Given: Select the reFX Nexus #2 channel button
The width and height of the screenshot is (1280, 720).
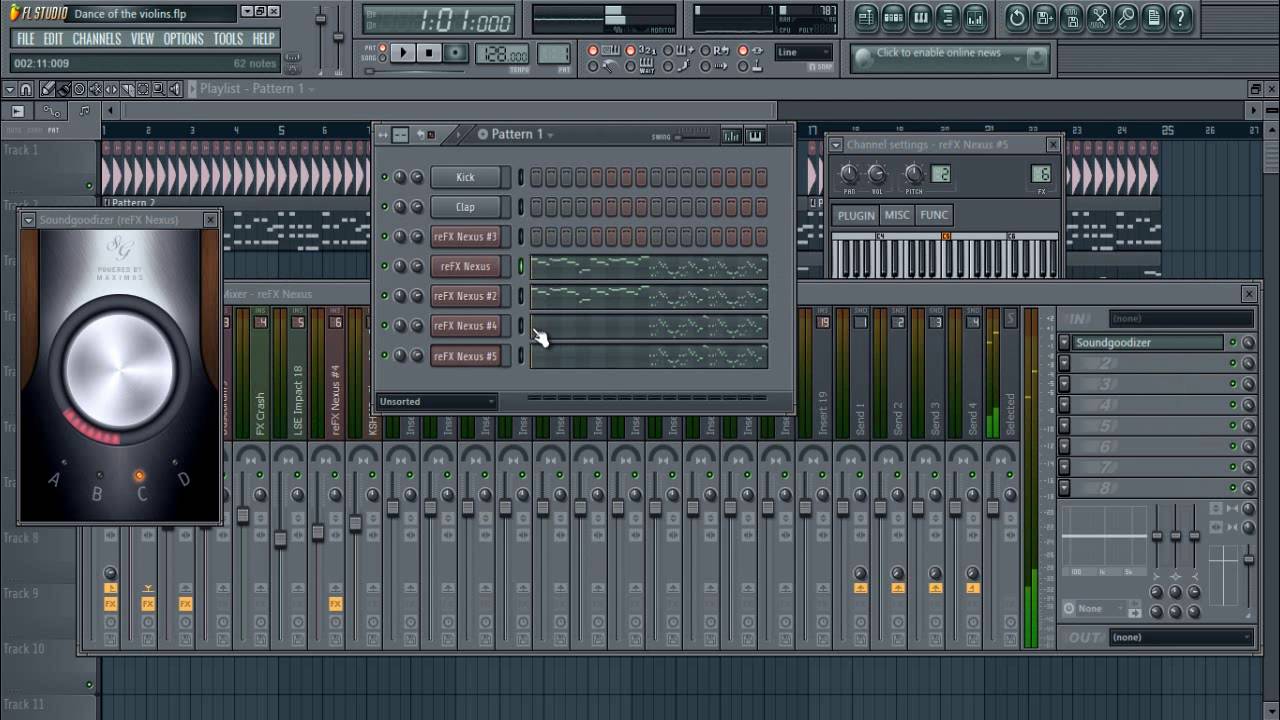Looking at the screenshot, I should click(466, 296).
